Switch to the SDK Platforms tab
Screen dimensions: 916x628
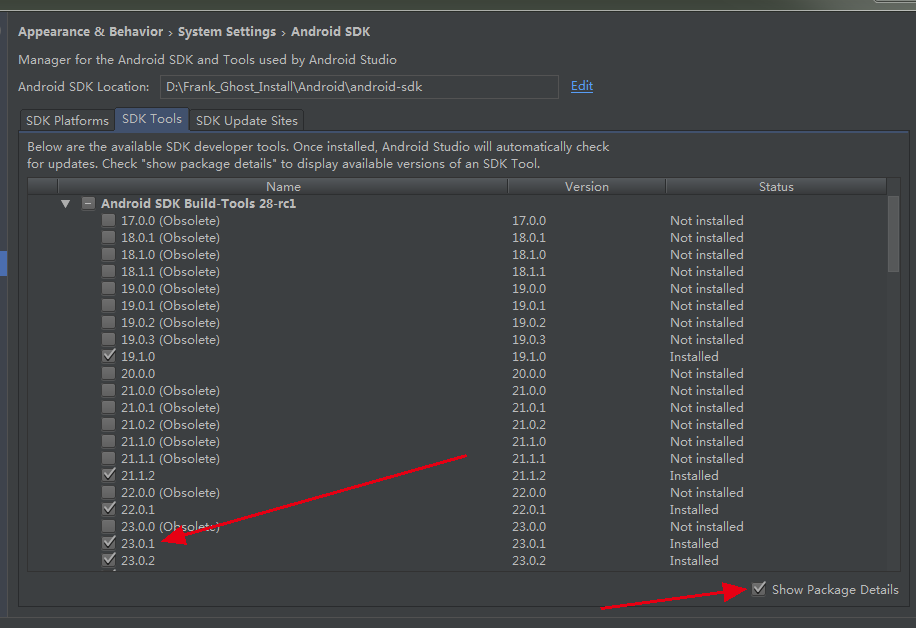coord(67,120)
